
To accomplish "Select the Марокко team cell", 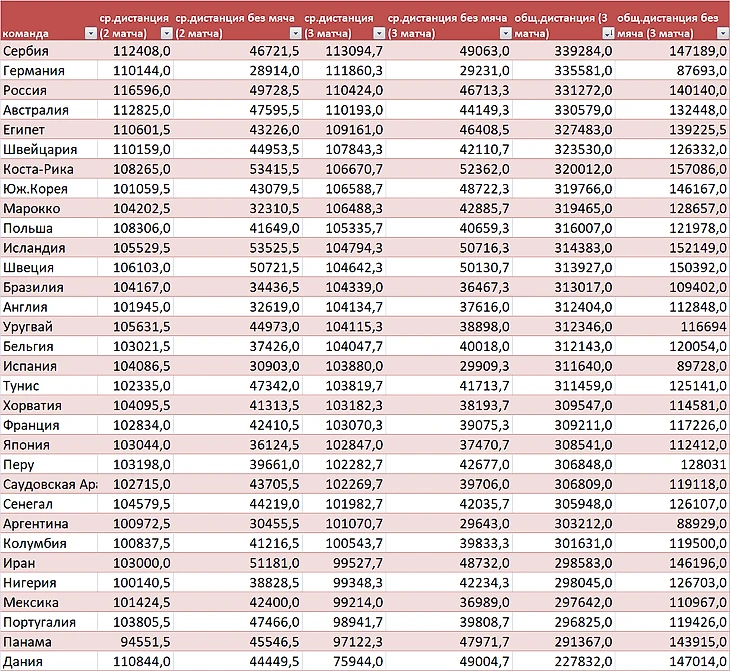I will coord(48,208).
